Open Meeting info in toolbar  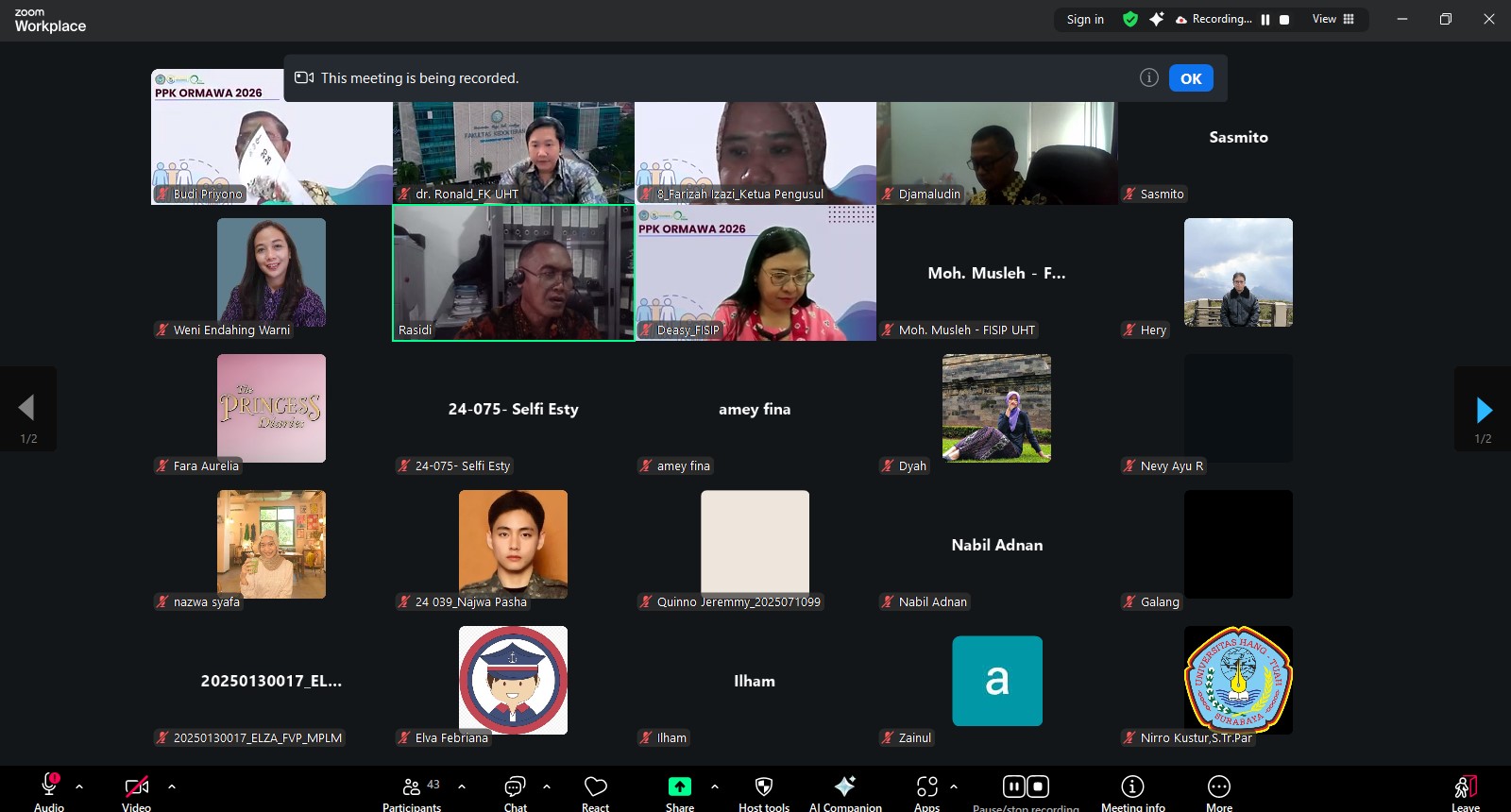click(1132, 787)
